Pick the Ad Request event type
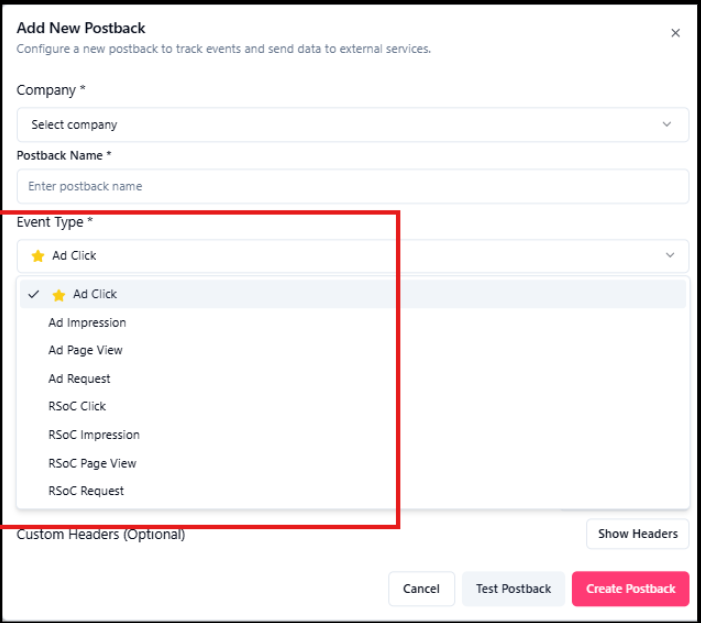 click(x=79, y=379)
